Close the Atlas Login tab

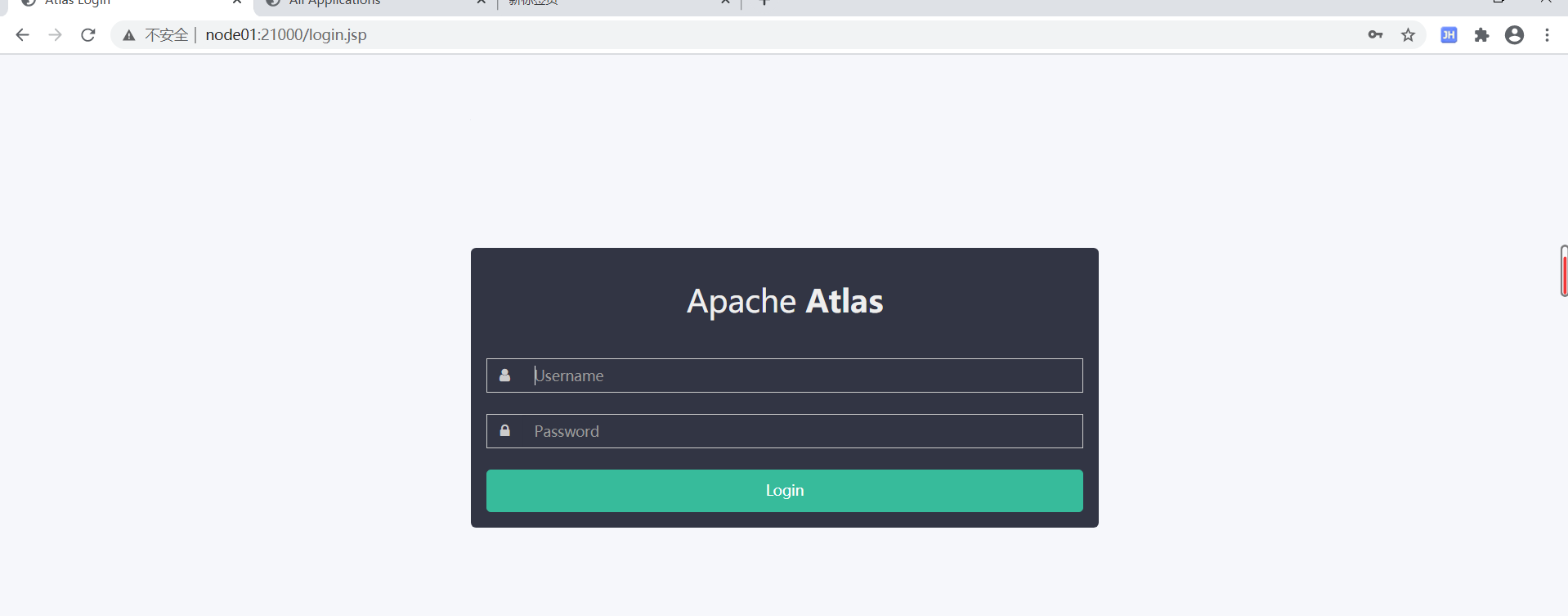click(237, 2)
